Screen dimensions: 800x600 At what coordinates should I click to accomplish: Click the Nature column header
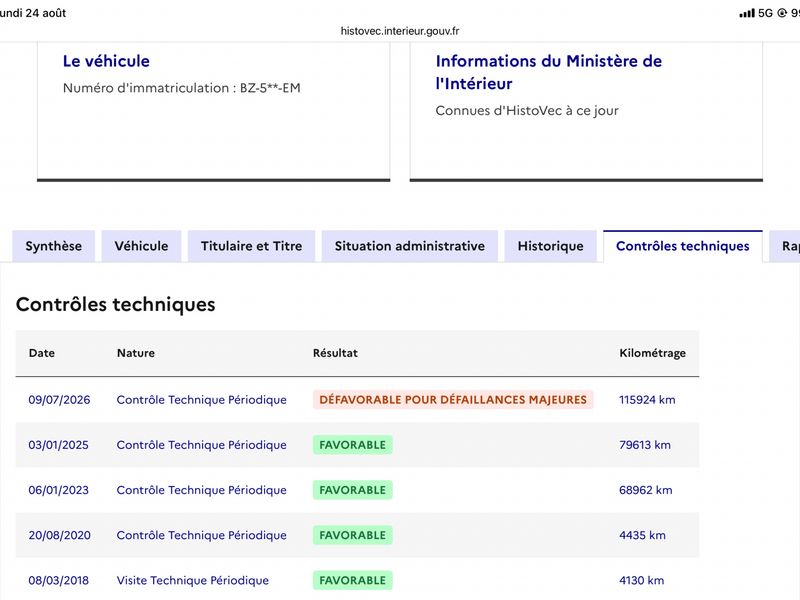[136, 353]
